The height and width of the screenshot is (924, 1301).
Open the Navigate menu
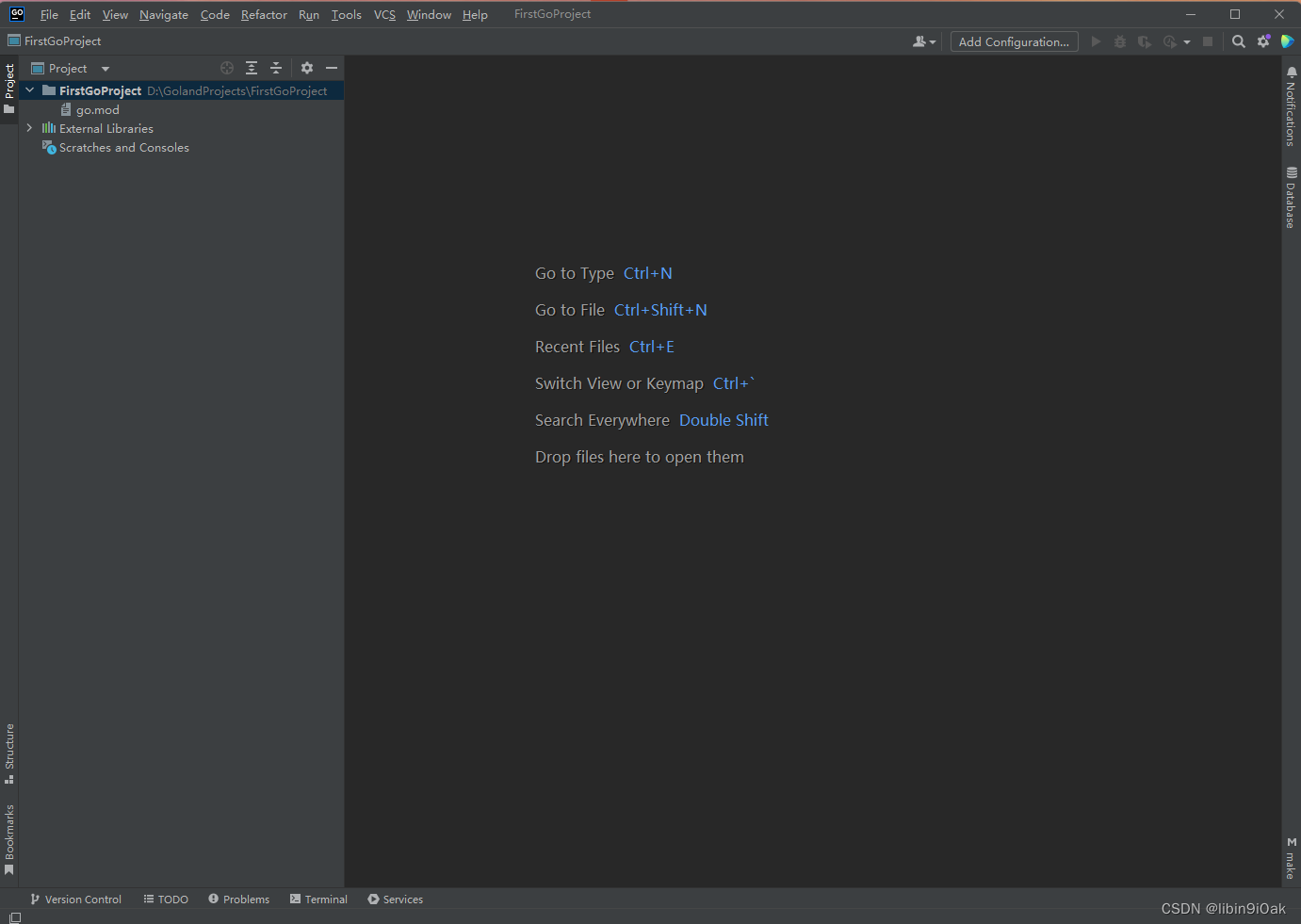click(163, 15)
